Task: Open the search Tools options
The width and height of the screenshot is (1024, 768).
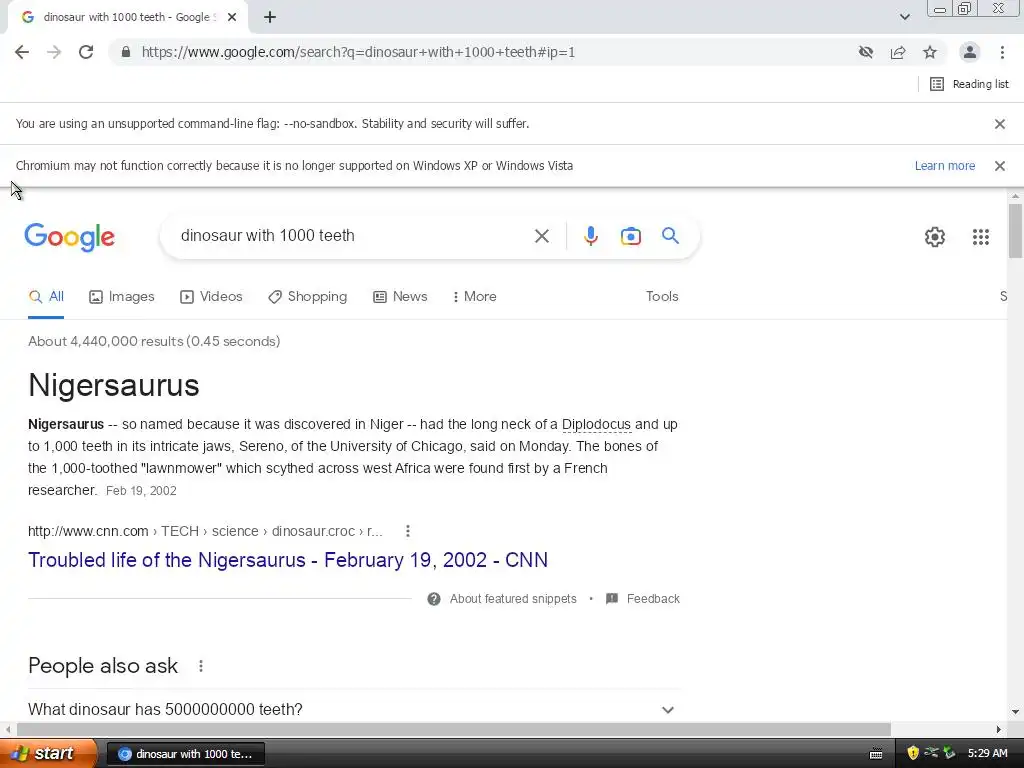Action: click(662, 297)
